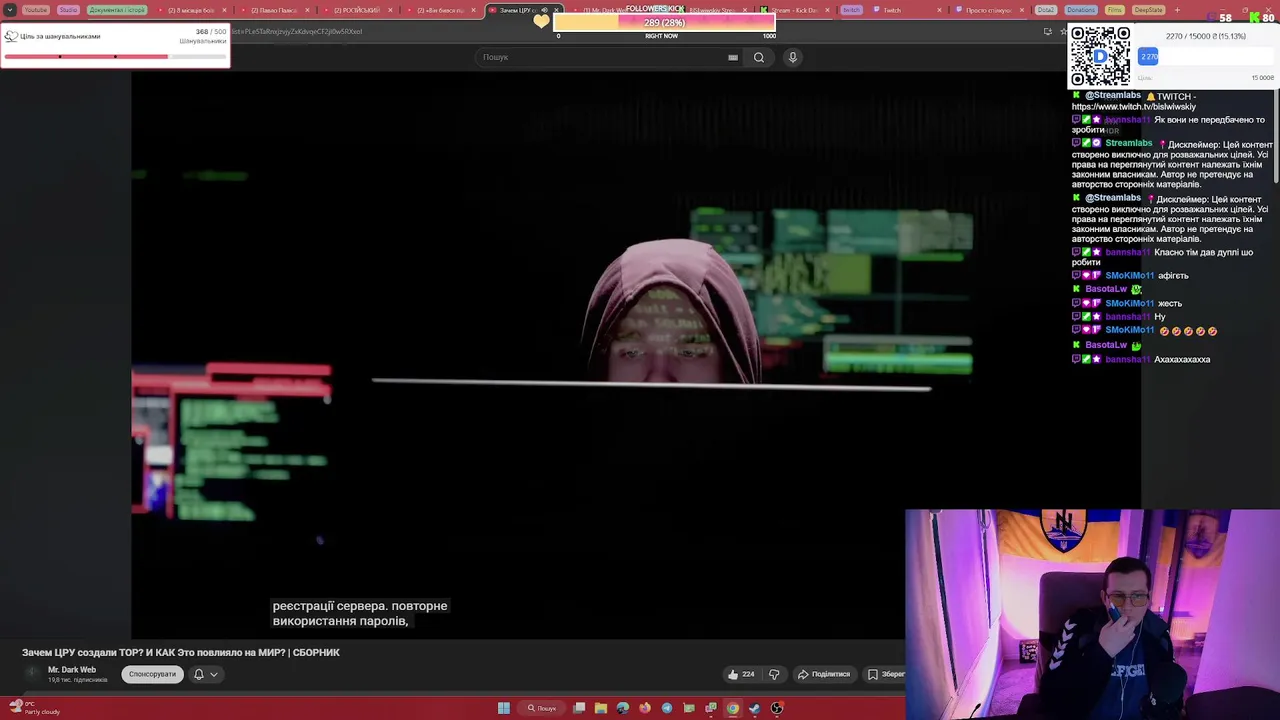
Task: Open the Mr. Dark Web channel link
Action: (72, 670)
